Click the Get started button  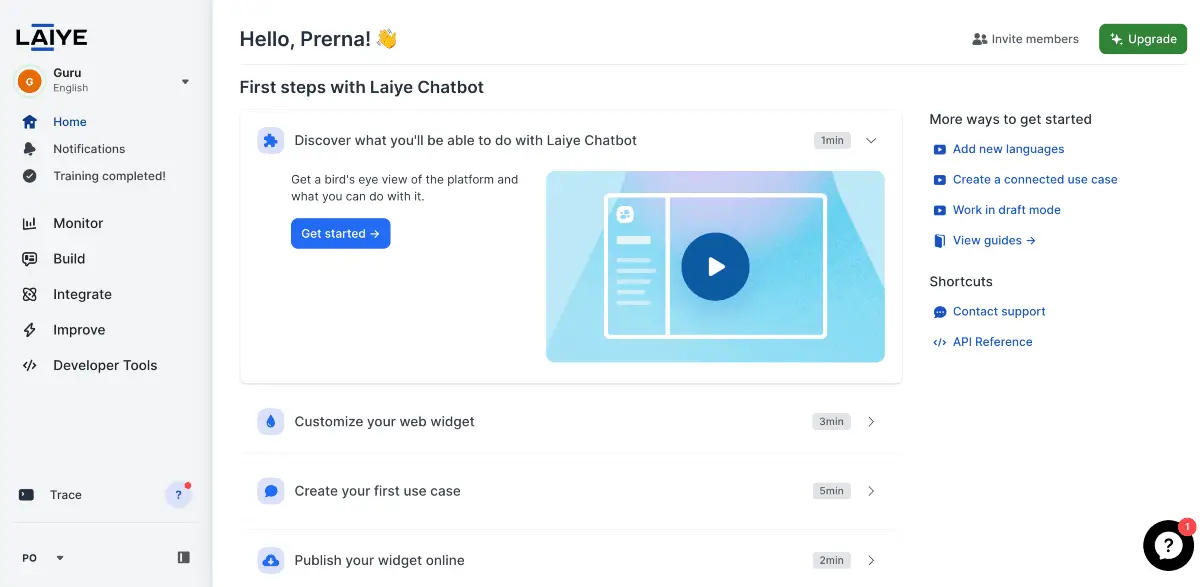coord(340,234)
